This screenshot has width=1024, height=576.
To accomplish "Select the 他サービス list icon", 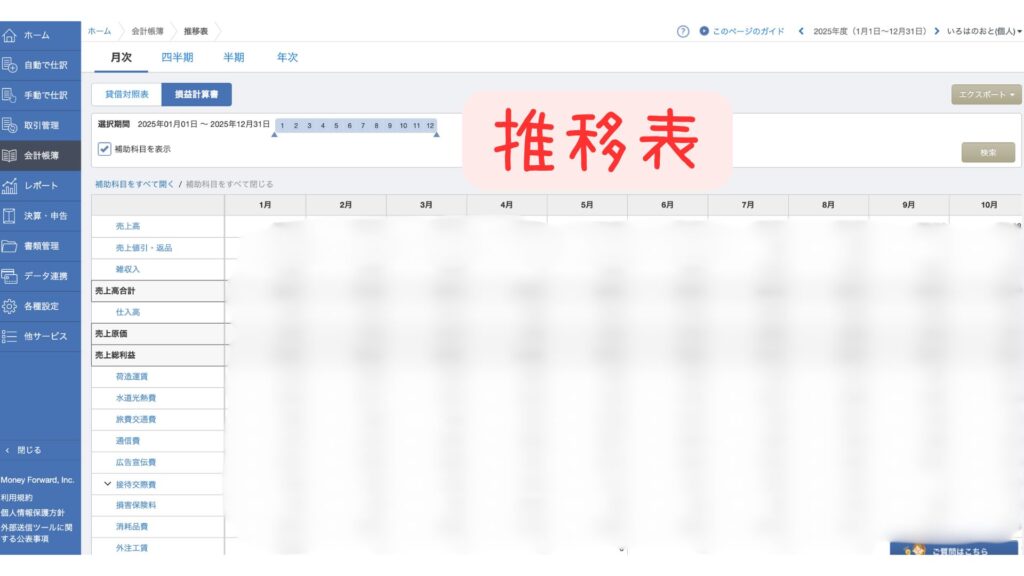I will pos(10,337).
